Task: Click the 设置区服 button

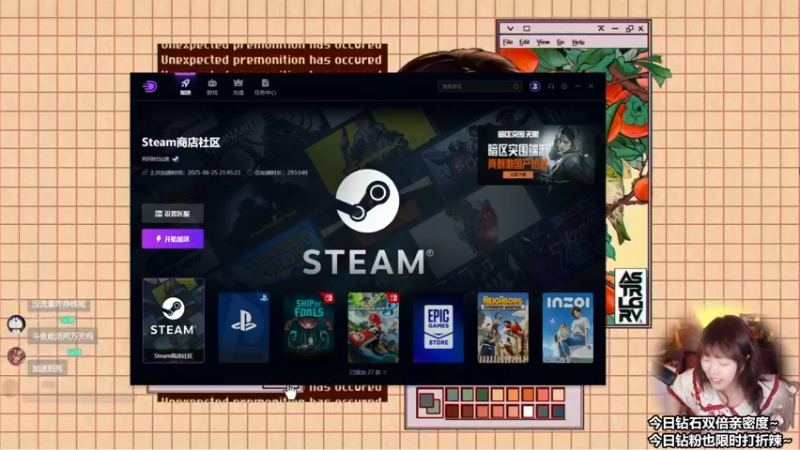Action: [172, 213]
